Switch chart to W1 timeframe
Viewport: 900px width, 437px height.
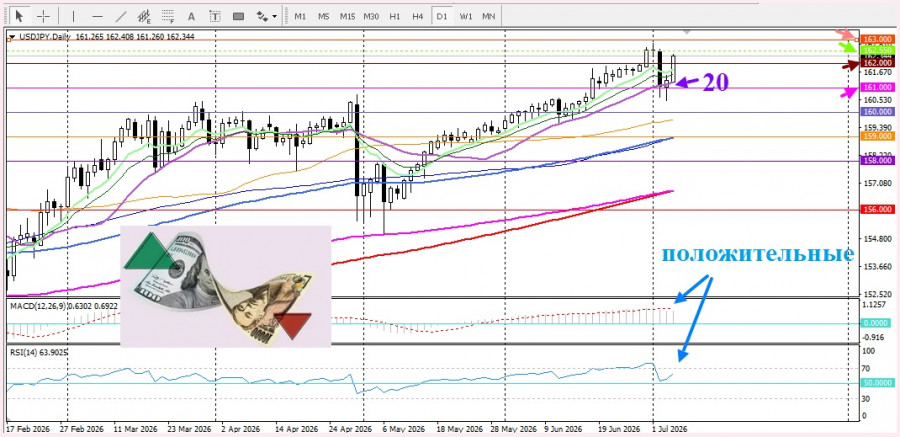point(465,16)
